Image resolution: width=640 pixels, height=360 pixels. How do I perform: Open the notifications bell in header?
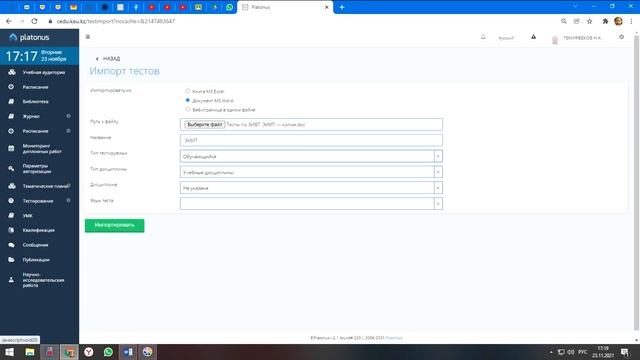coord(483,37)
